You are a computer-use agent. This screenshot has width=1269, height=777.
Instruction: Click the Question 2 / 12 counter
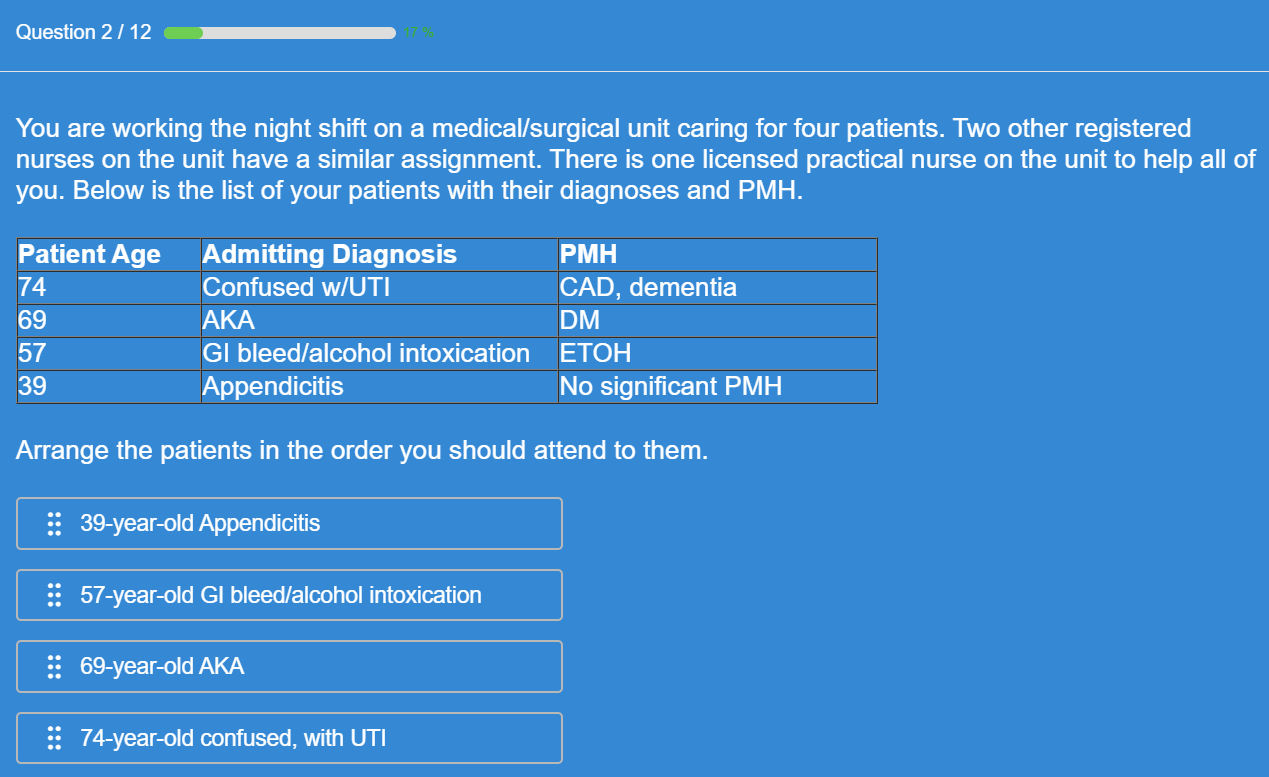click(x=83, y=32)
